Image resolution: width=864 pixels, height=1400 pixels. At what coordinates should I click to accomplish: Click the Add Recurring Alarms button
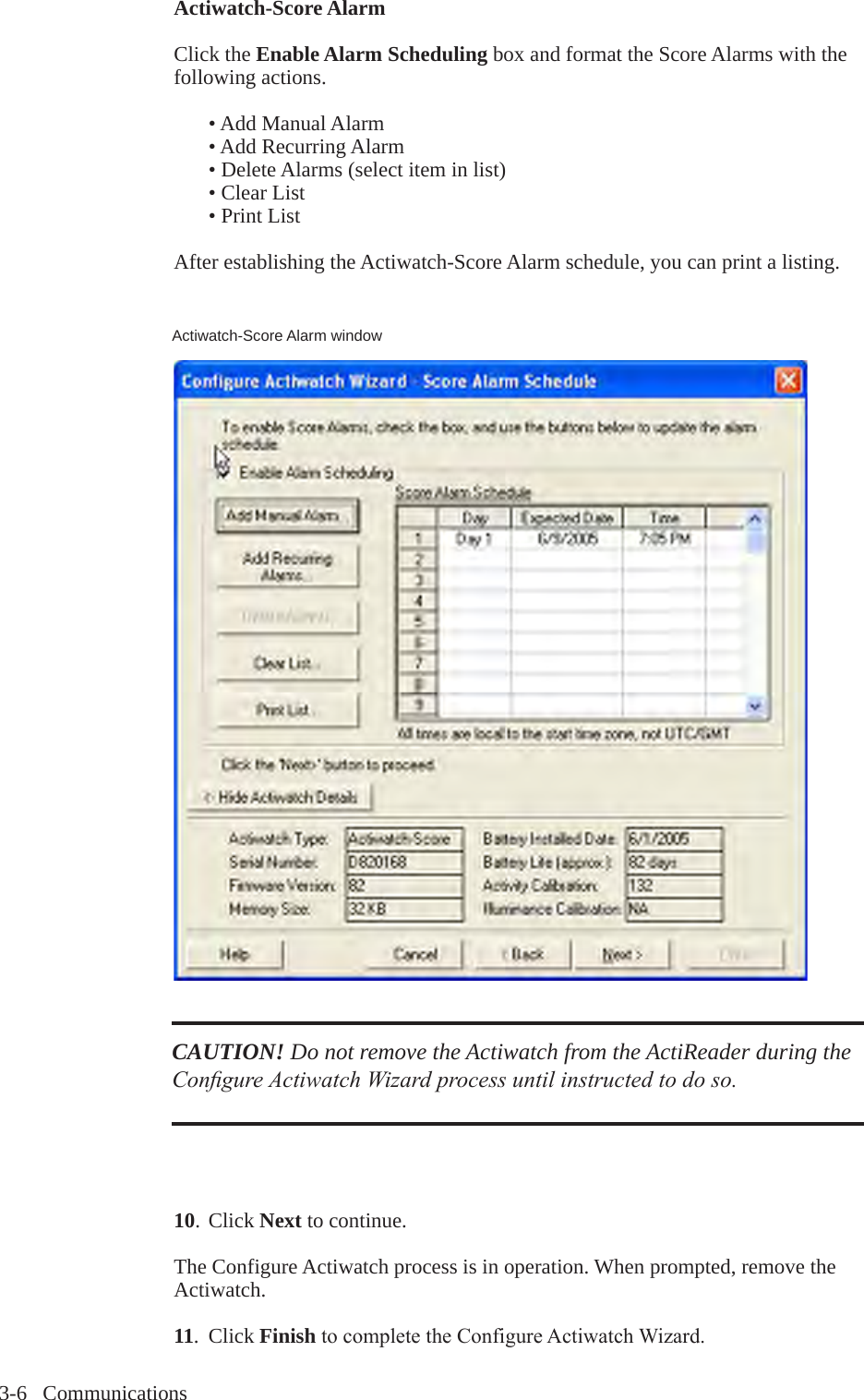288,565
